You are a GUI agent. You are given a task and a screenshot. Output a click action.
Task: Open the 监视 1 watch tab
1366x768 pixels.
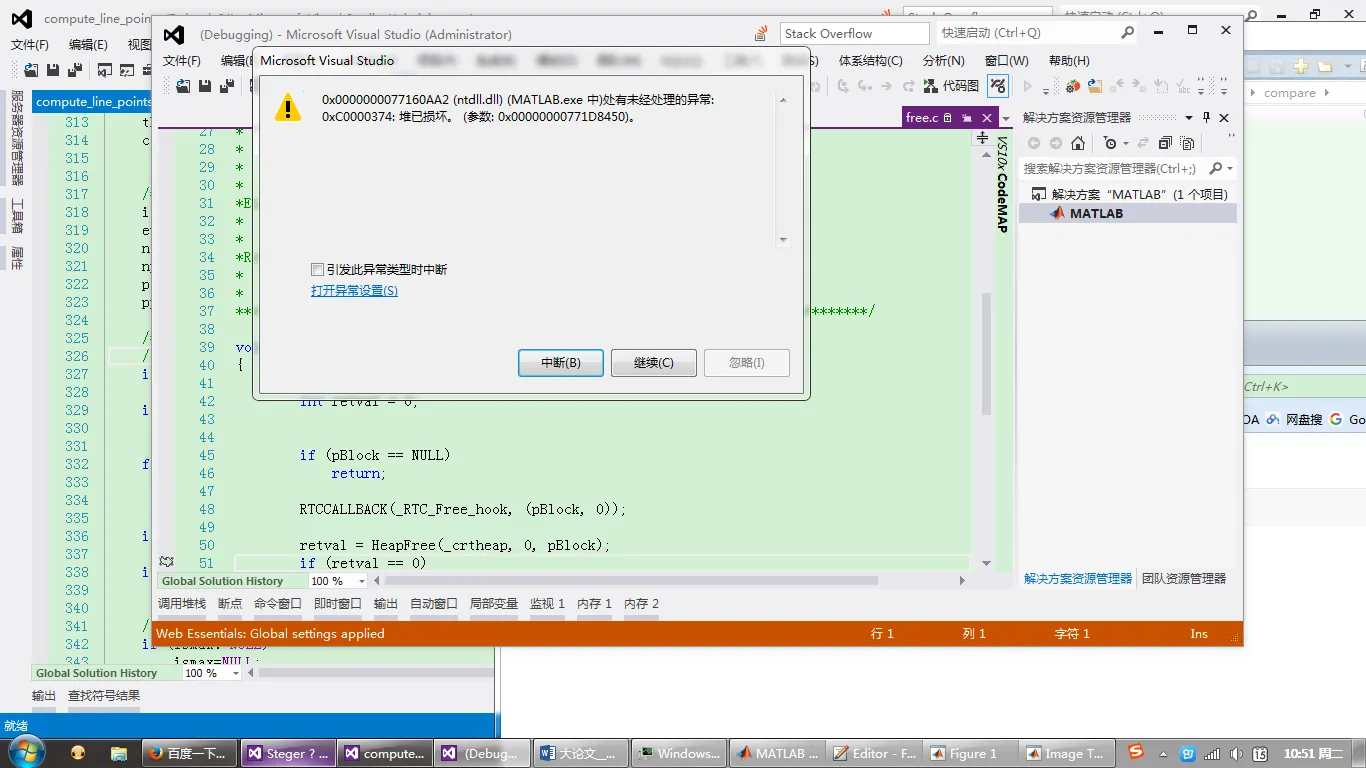point(547,604)
